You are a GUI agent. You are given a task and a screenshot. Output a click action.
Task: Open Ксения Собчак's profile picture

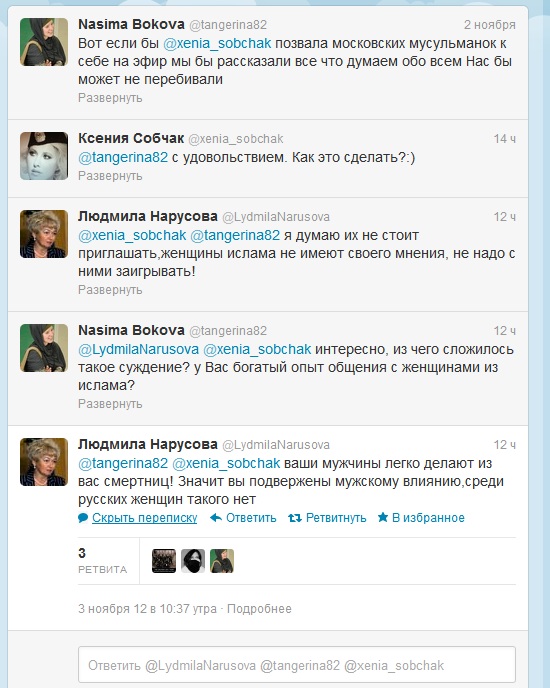pyautogui.click(x=44, y=156)
